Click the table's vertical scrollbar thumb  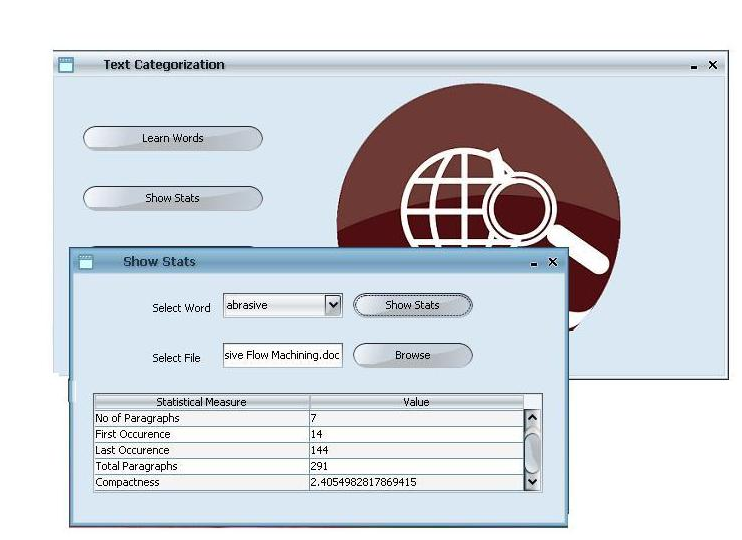pos(532,452)
